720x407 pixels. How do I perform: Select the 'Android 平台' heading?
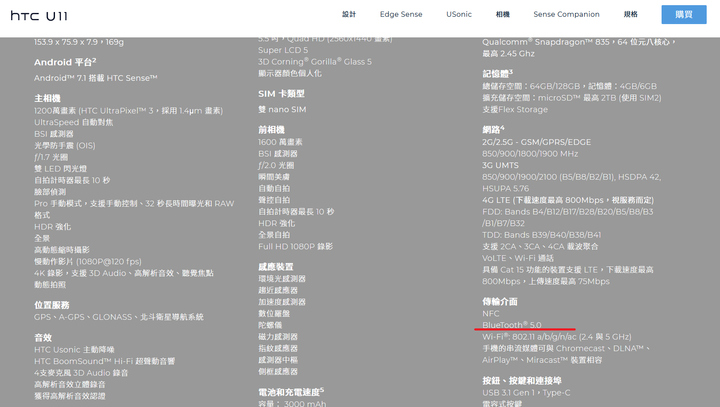(x=65, y=62)
